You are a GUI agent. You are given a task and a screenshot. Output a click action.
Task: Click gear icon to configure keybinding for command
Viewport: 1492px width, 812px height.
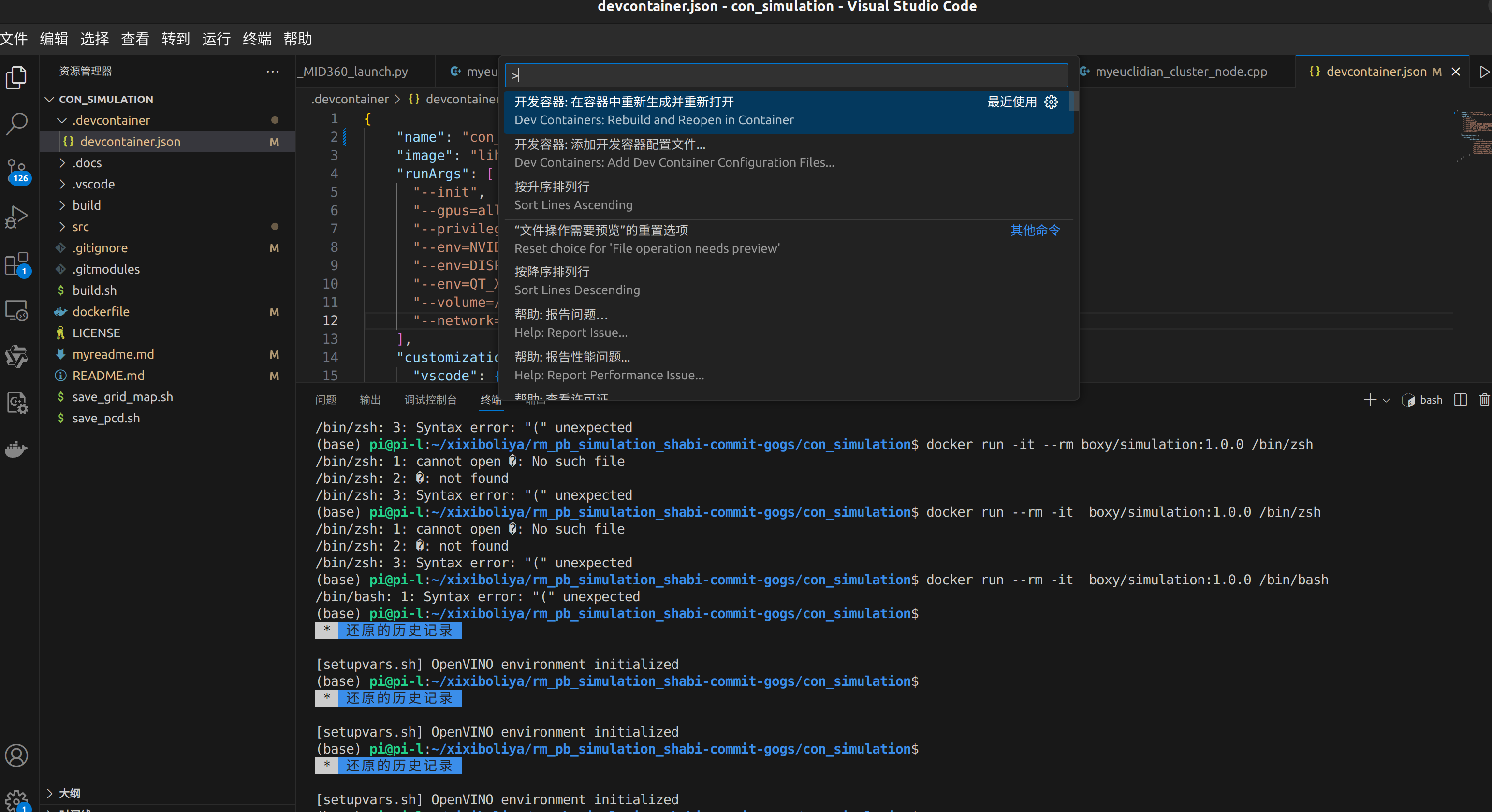1051,102
